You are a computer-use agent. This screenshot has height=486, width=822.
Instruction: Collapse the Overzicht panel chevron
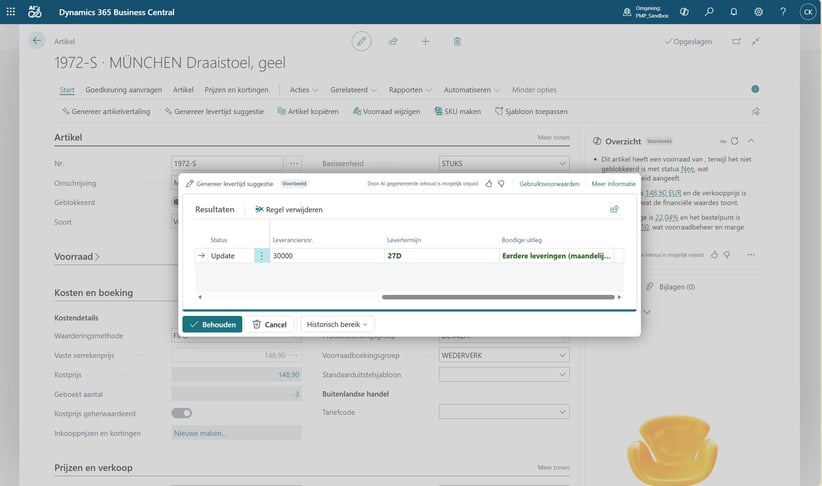(x=751, y=141)
